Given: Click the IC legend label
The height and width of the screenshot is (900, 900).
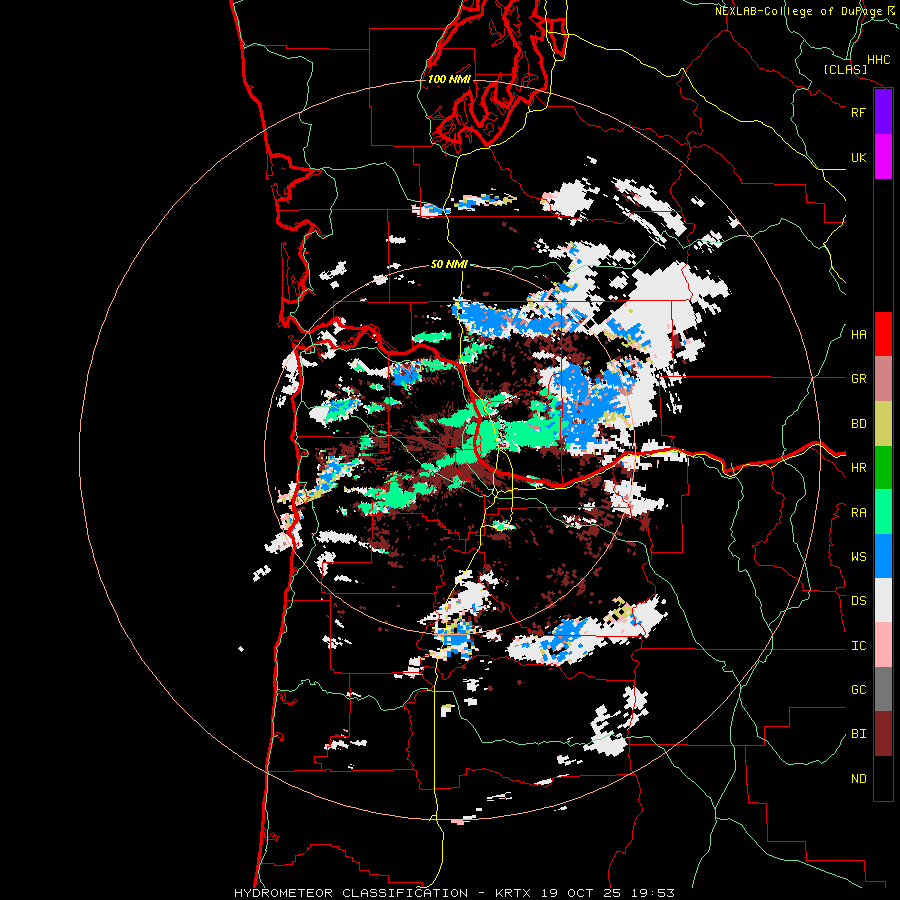Looking at the screenshot, I should (x=858, y=646).
